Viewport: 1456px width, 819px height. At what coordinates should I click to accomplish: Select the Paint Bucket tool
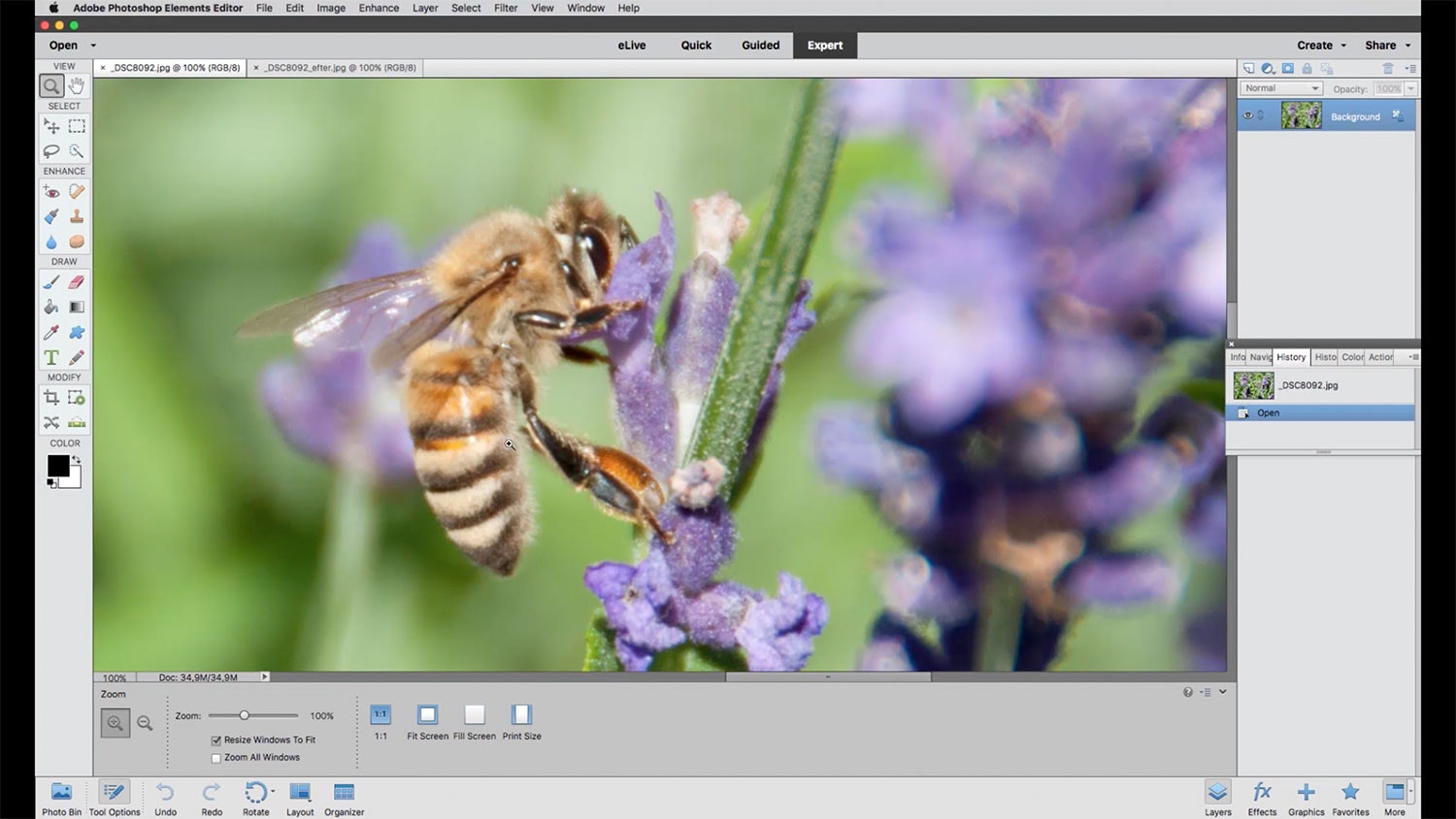(51, 307)
